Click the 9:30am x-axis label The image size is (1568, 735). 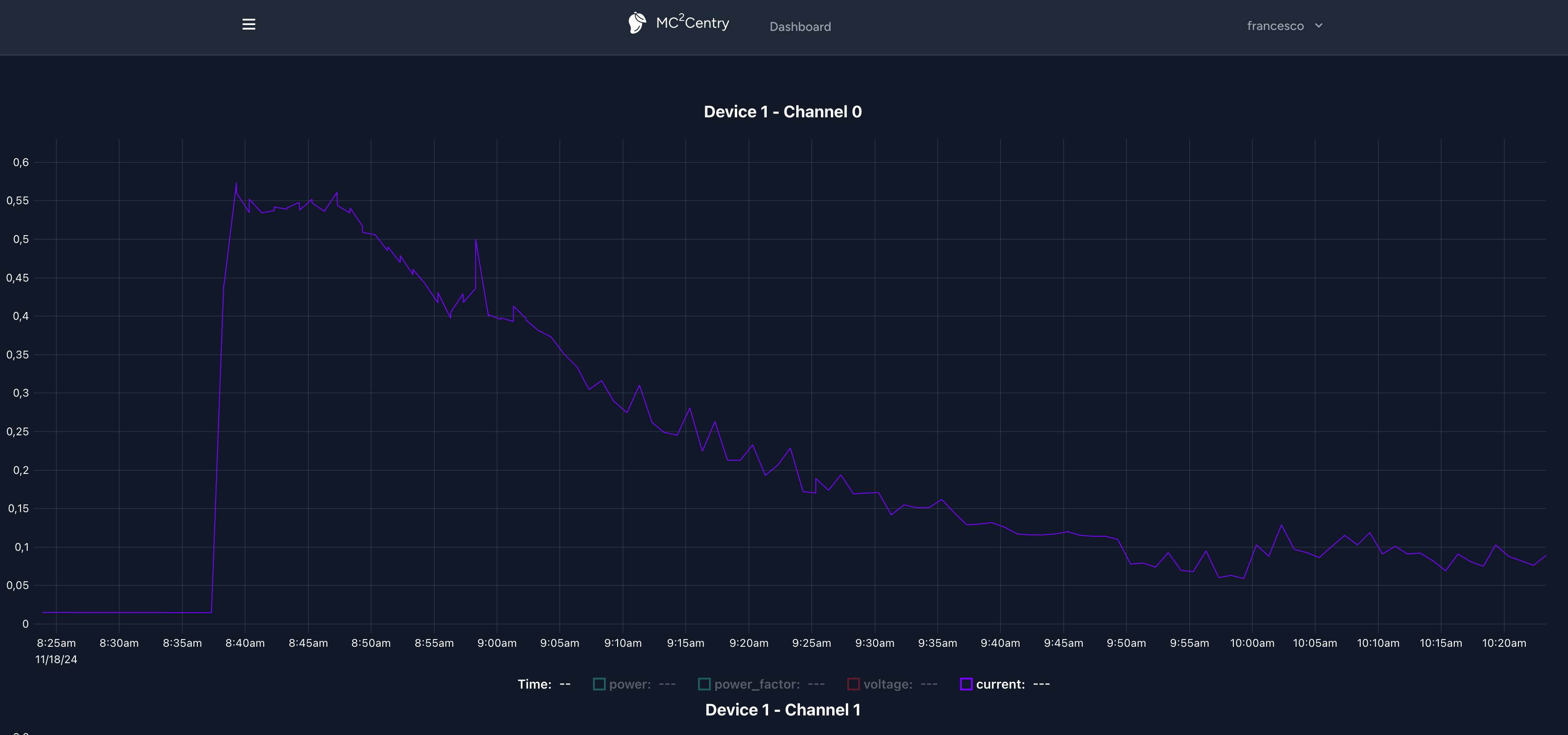(x=874, y=643)
